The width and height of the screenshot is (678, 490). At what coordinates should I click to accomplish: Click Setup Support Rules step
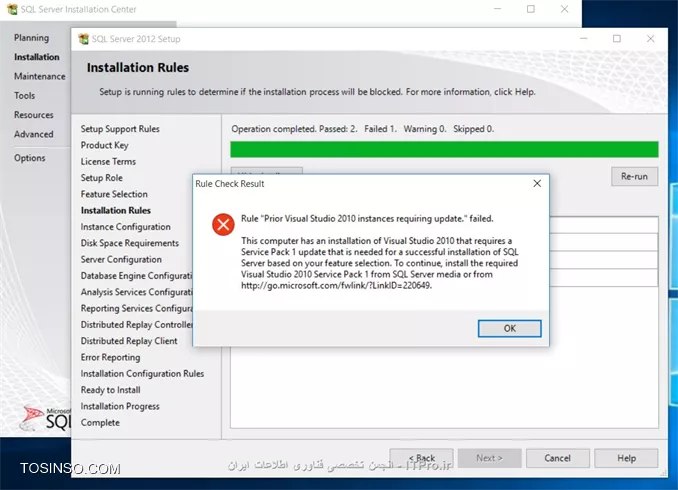point(120,129)
